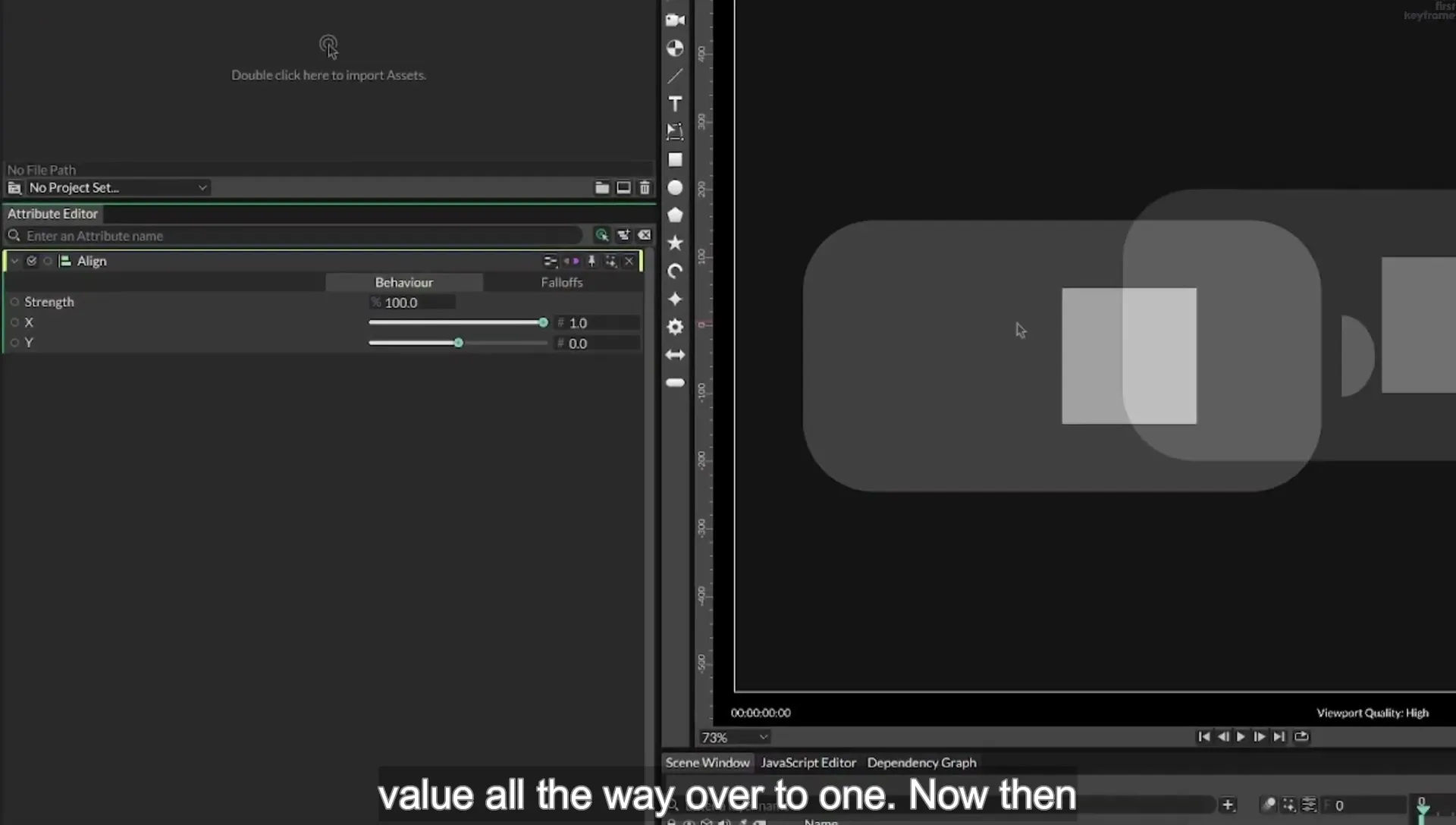1456x825 pixels.
Task: Click the Y value slider handle
Action: point(458,343)
